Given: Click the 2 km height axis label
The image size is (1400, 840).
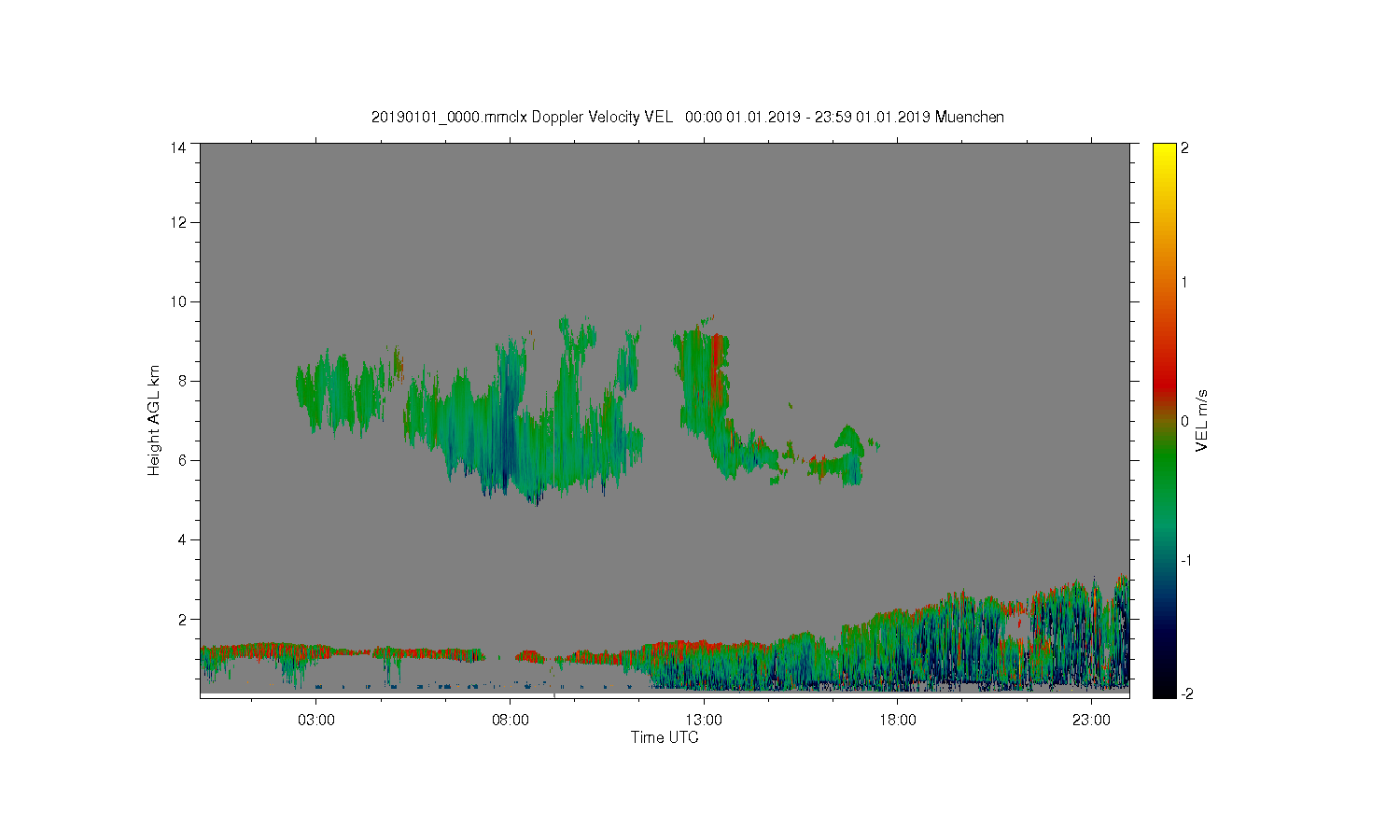Looking at the screenshot, I should (x=183, y=619).
